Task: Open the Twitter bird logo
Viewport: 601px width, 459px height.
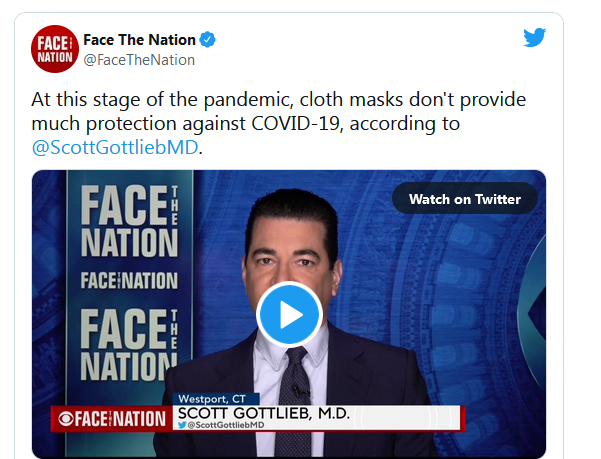Action: coord(535,38)
